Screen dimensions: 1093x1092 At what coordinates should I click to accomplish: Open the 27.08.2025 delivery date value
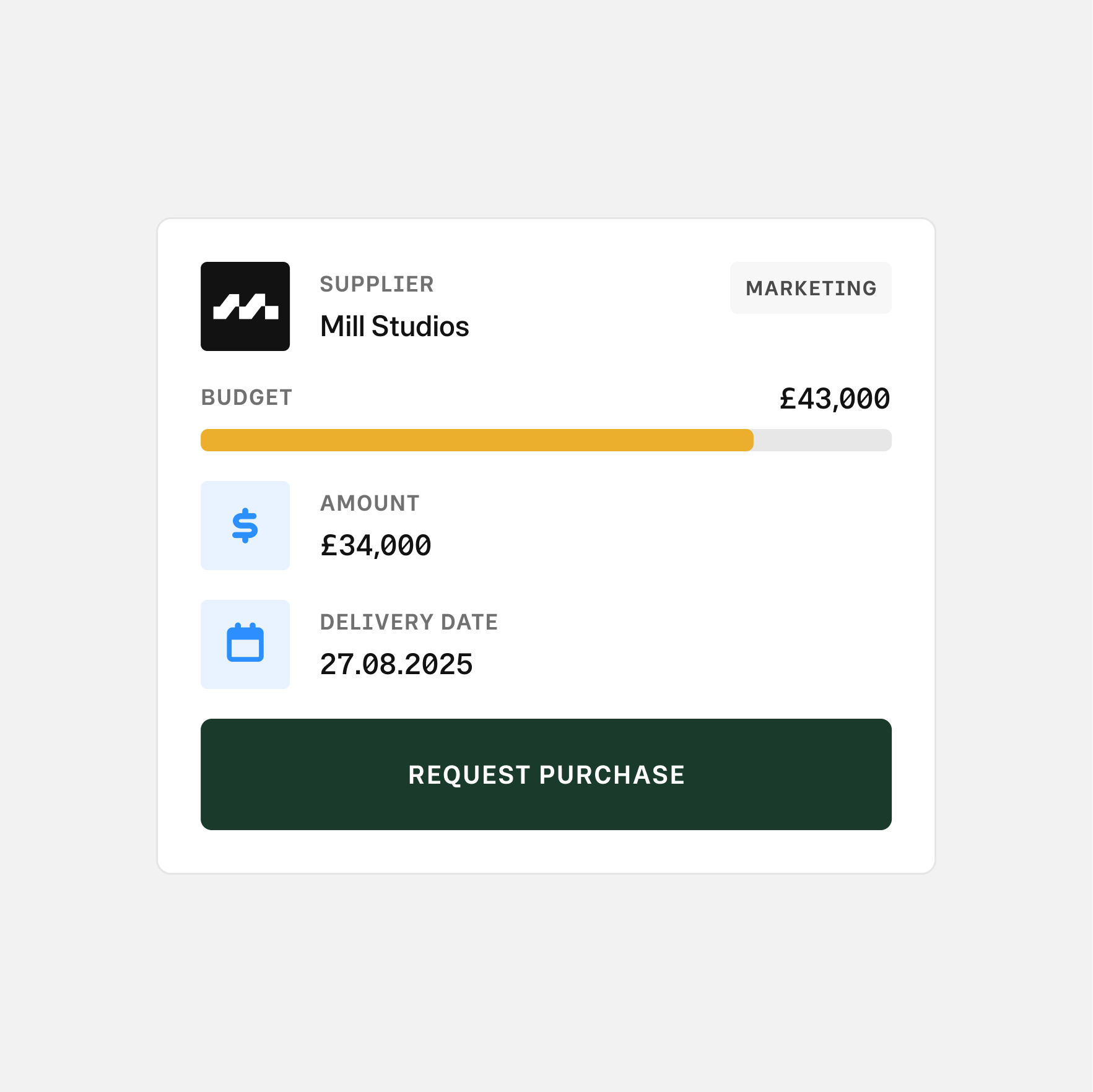396,664
